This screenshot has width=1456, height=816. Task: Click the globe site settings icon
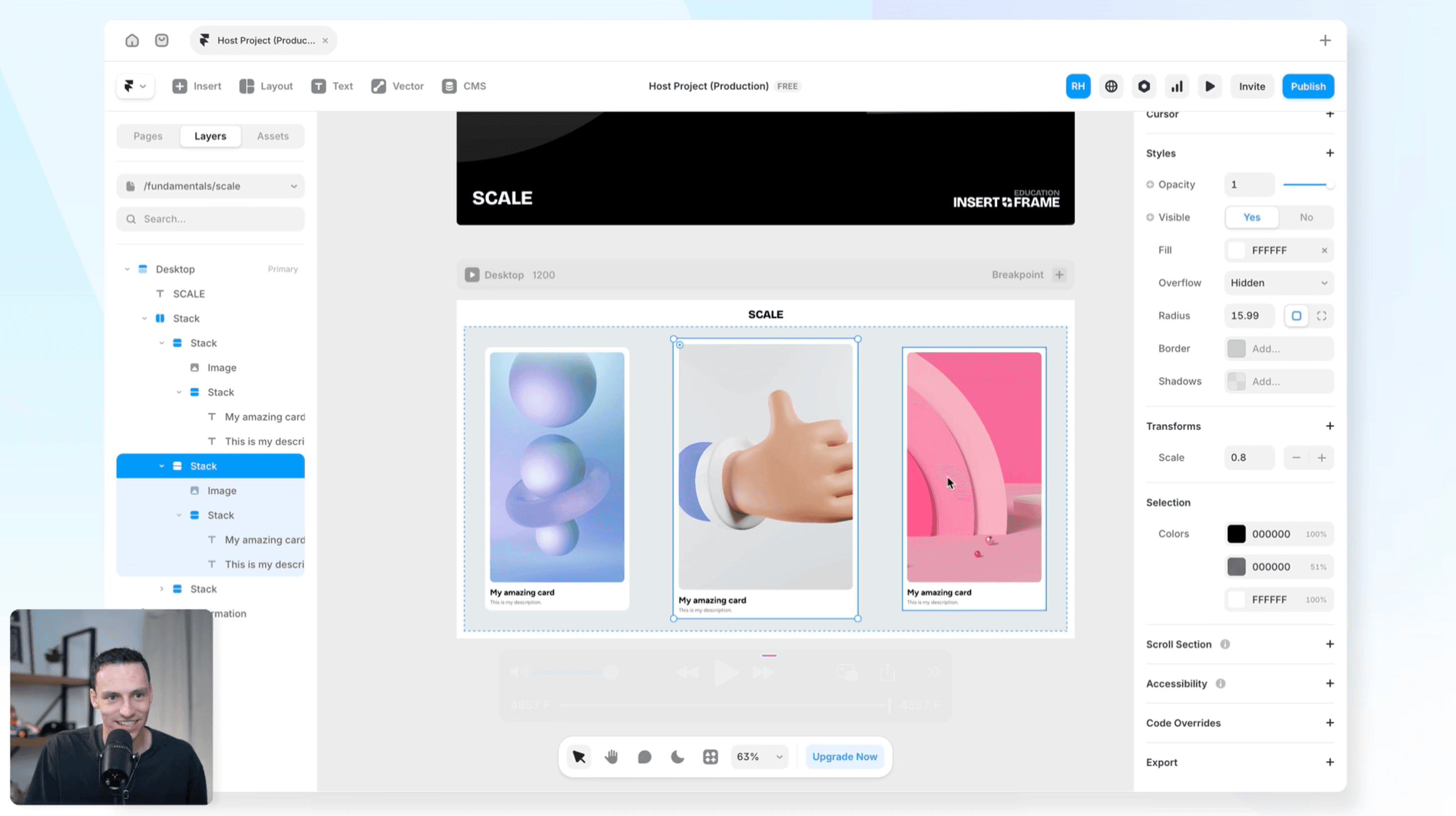(x=1111, y=86)
